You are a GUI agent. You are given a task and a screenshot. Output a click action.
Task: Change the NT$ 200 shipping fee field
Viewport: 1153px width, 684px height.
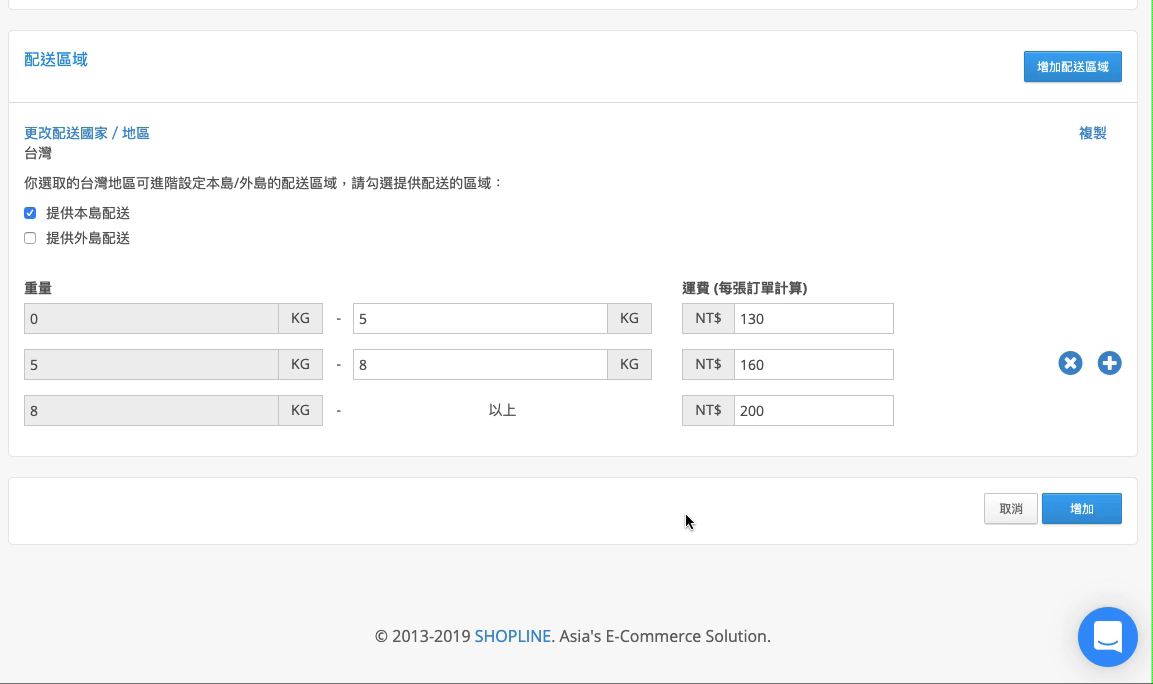[x=813, y=410]
